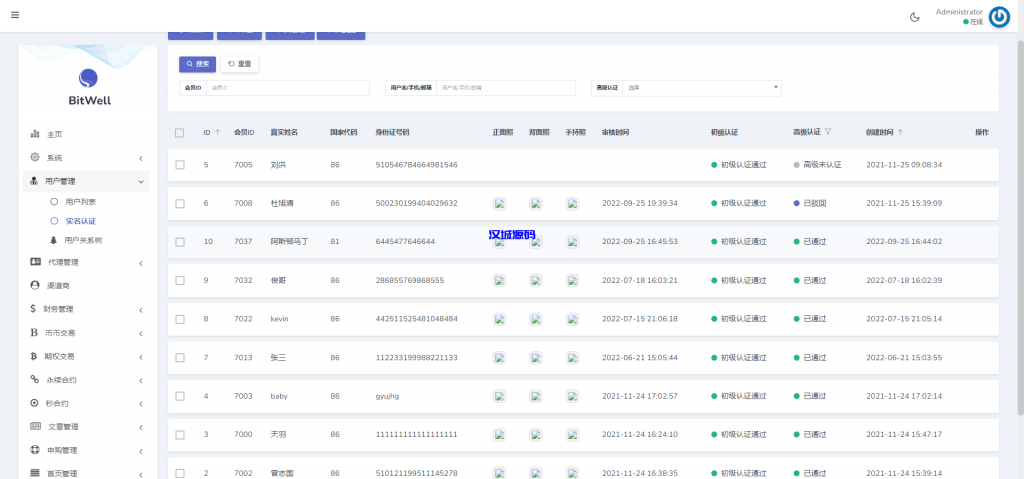Check the row checkbox for 刘洪
The image size is (1024, 479).
[180, 165]
